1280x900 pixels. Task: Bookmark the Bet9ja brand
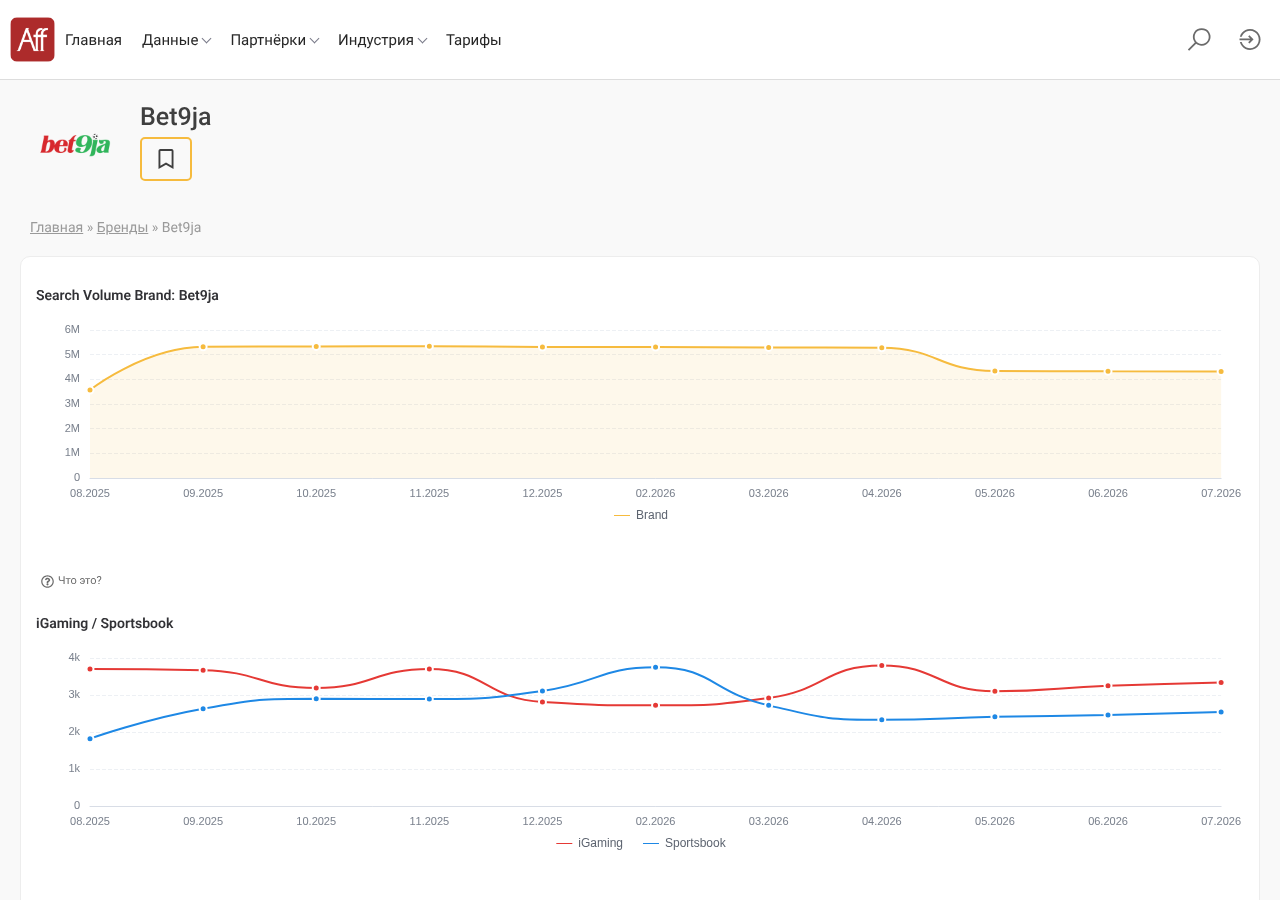coord(166,159)
